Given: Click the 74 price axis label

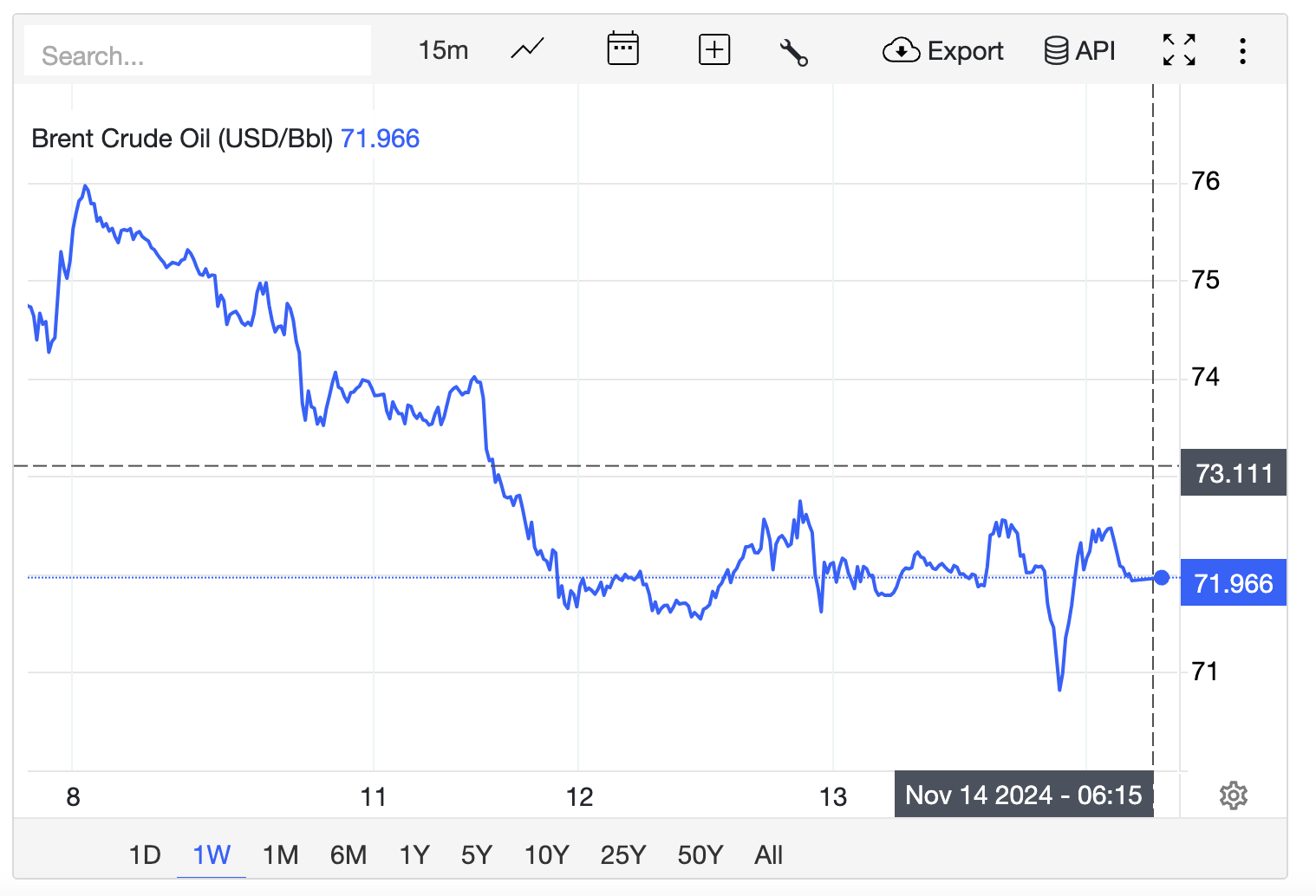Looking at the screenshot, I should coord(1205,377).
